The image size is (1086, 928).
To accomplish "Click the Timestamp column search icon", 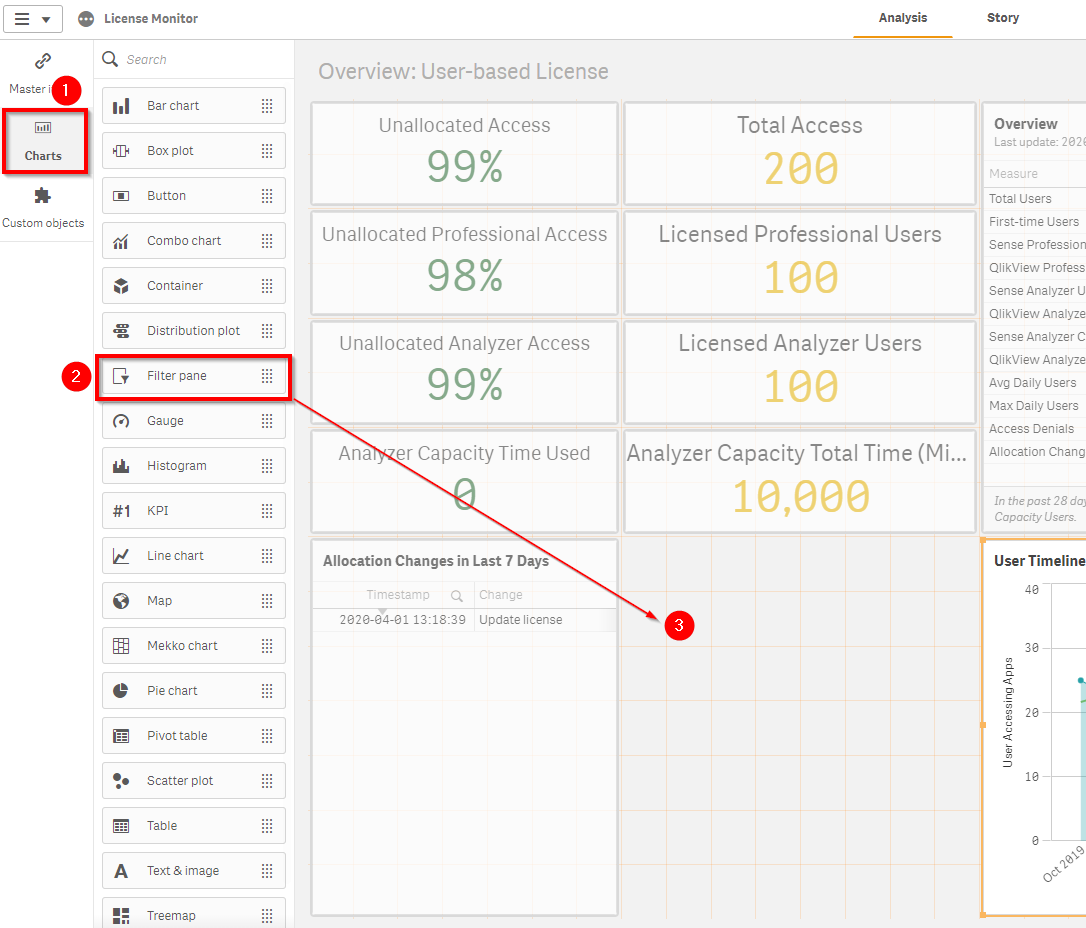I will coord(457,594).
